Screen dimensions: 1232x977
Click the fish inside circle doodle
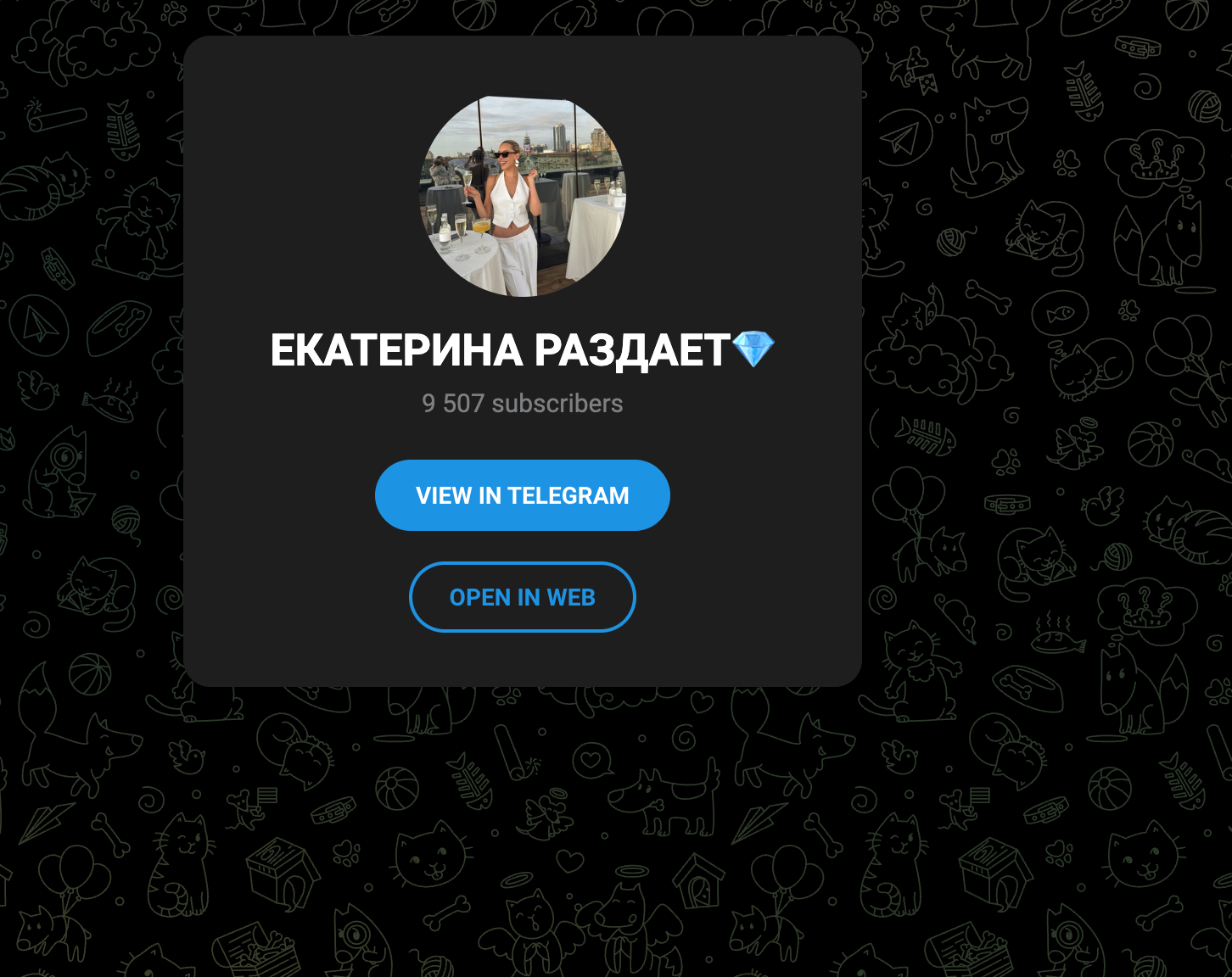[1060, 313]
